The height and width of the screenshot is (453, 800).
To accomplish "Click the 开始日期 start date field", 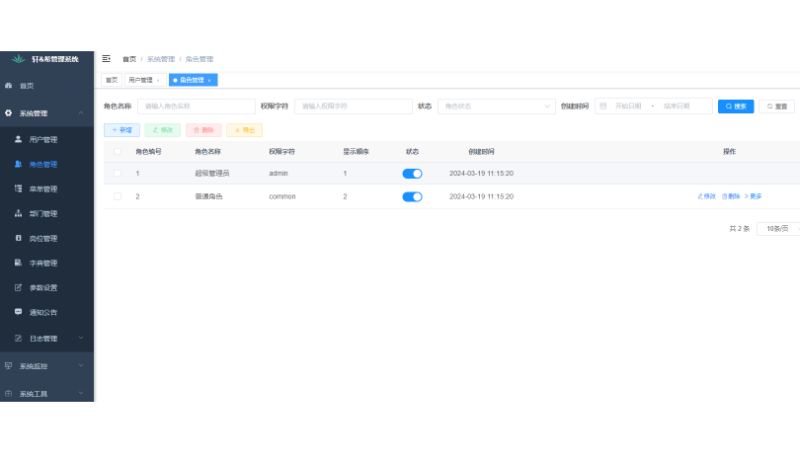I will click(628, 106).
